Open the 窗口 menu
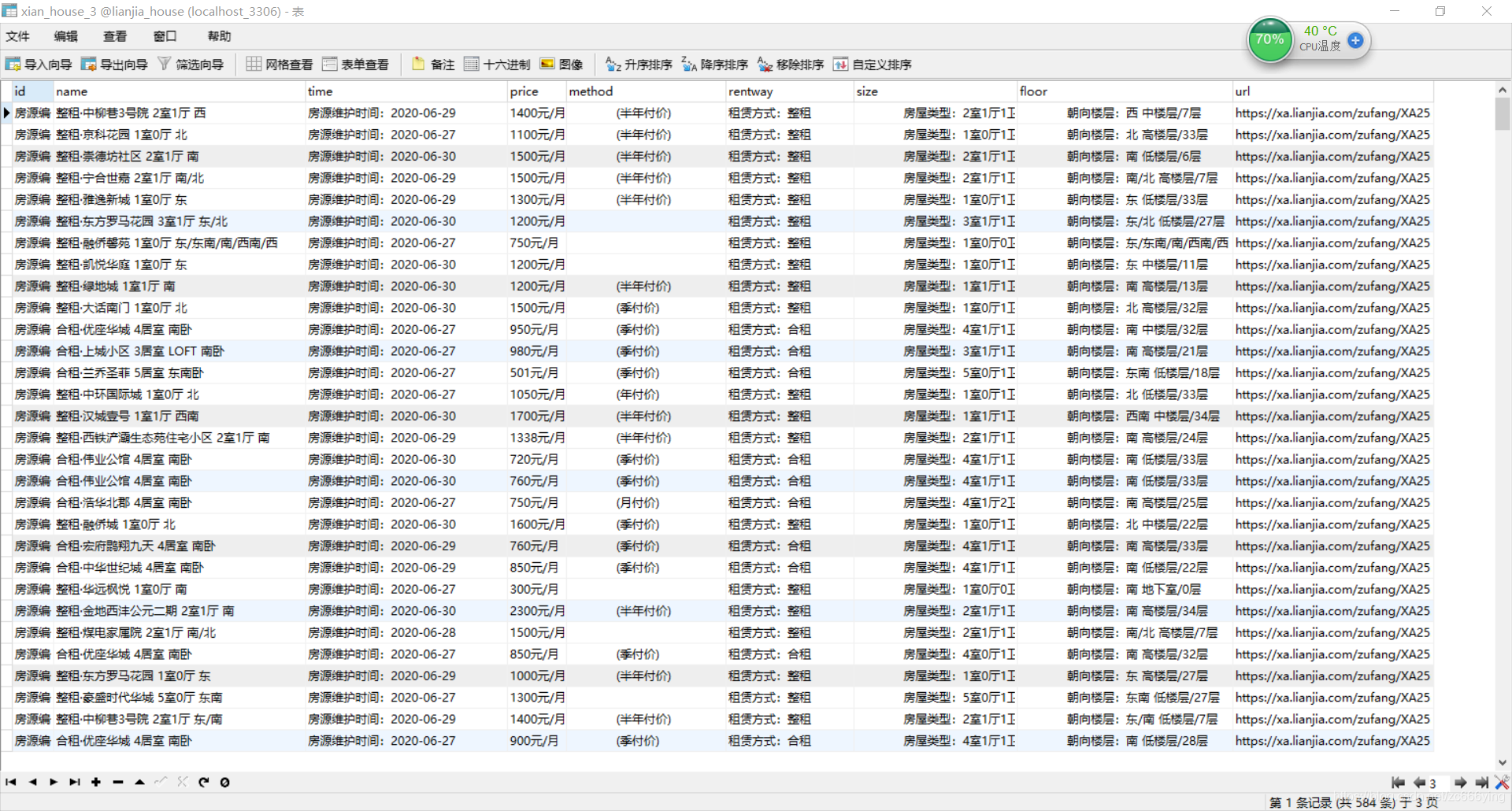 165,36
